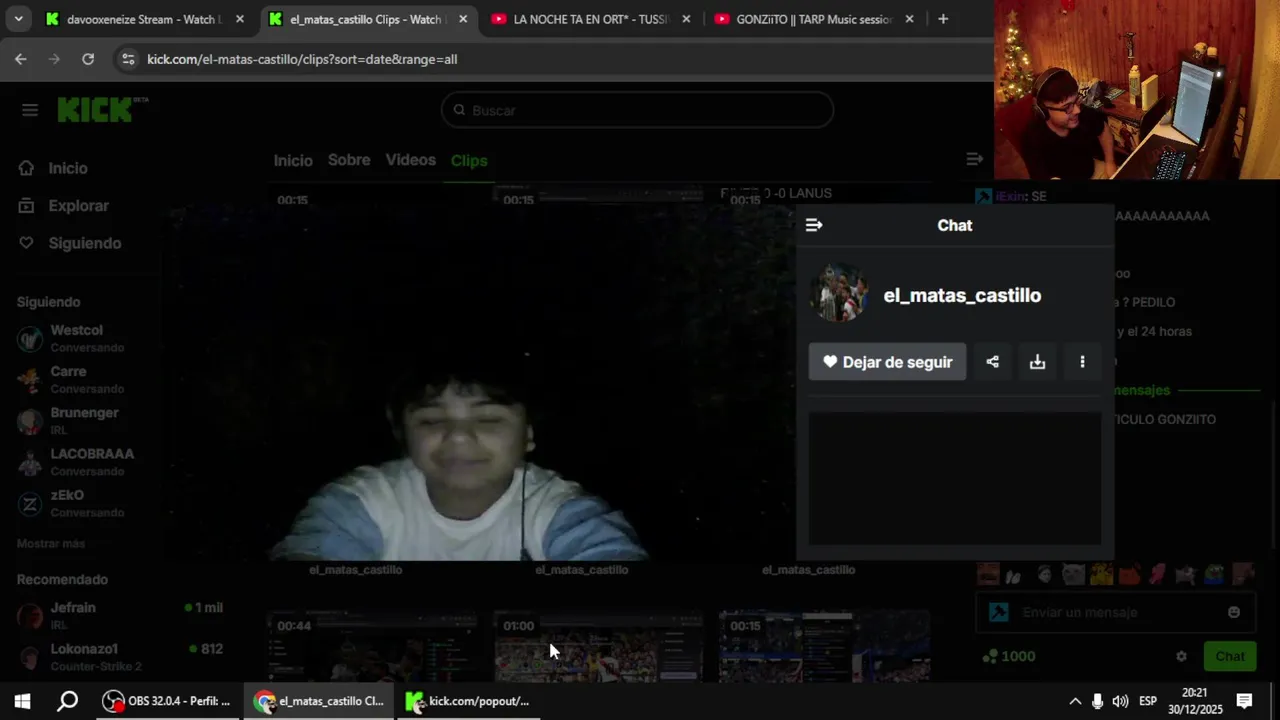Viewport: 1280px width, 720px height.
Task: Select the Clips channel tab
Action: coord(469,160)
